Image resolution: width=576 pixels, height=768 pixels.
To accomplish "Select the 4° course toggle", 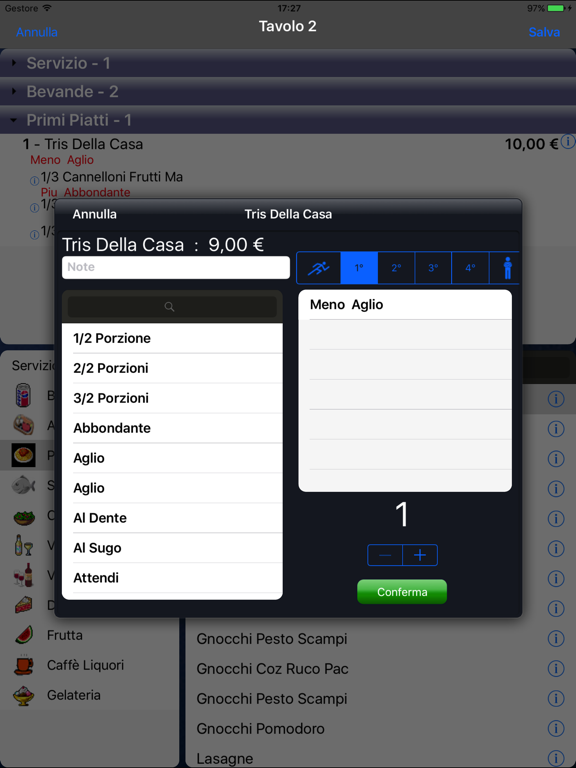I will click(x=470, y=268).
